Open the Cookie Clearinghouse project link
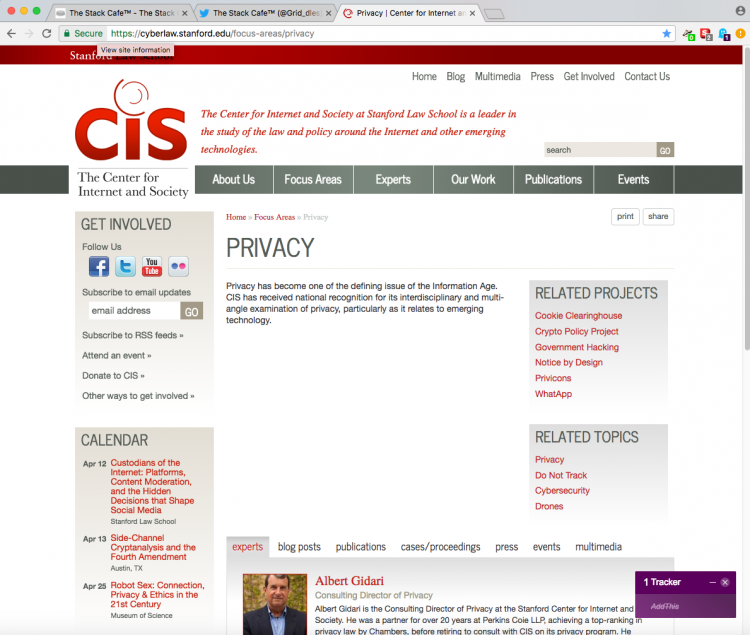 pyautogui.click(x=578, y=316)
